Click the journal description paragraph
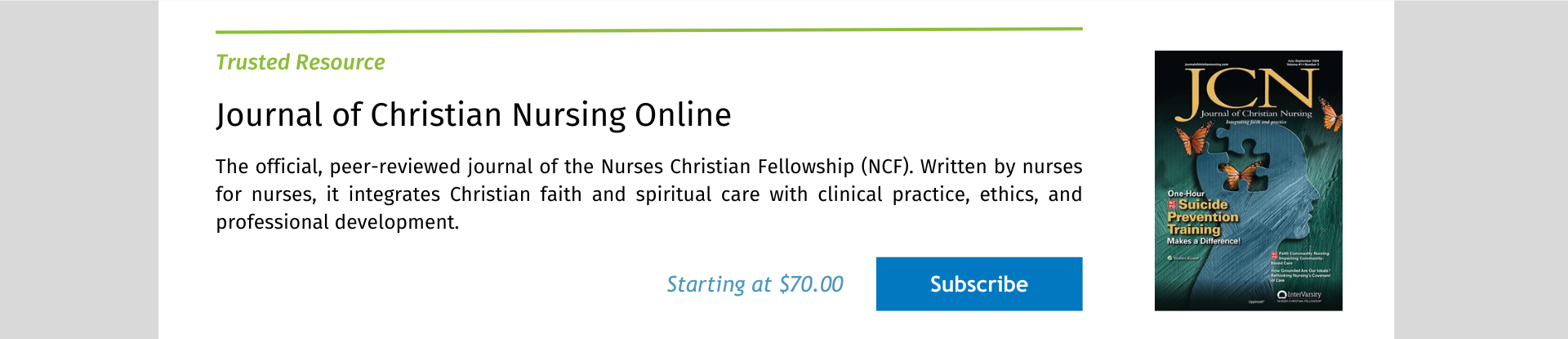This screenshot has width=1568, height=339. [x=648, y=194]
